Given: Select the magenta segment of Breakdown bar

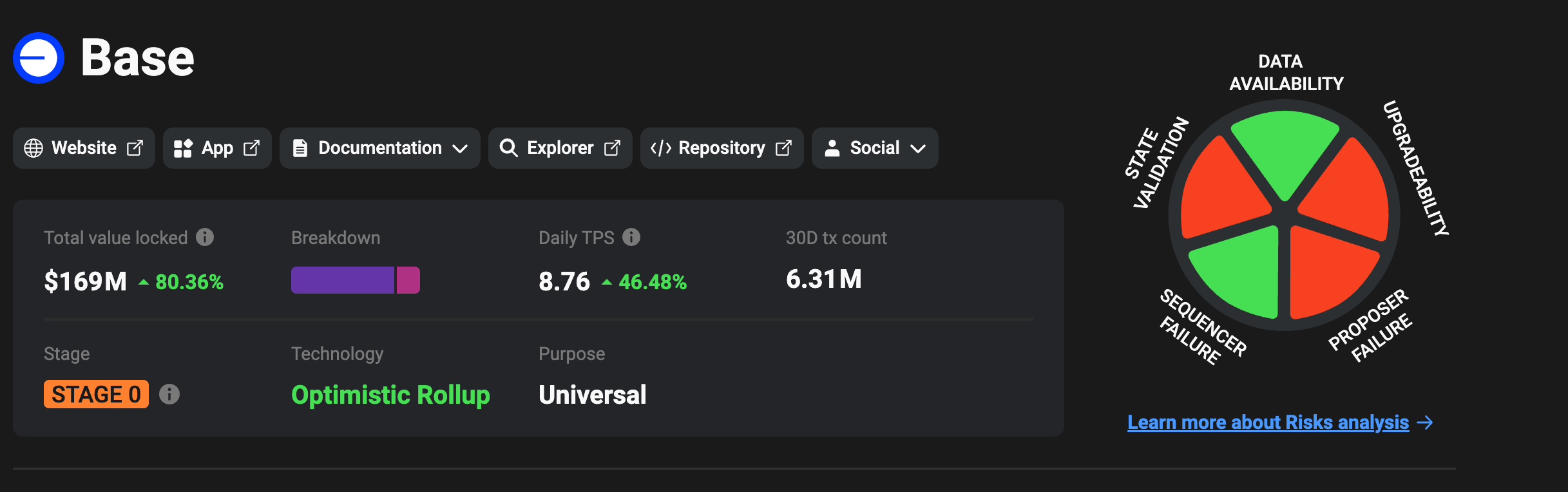Looking at the screenshot, I should tap(408, 280).
